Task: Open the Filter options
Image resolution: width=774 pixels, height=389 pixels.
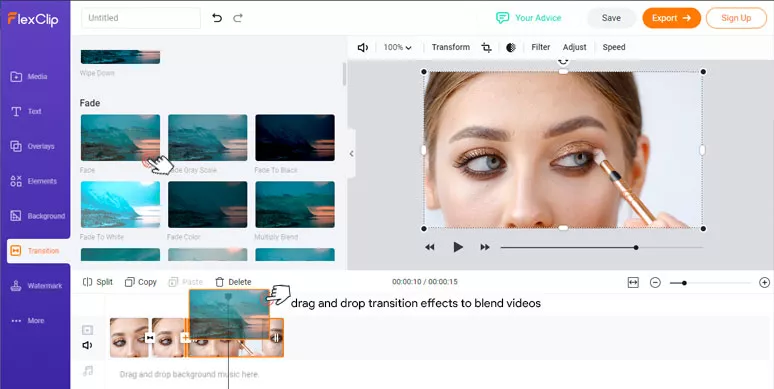Action: [541, 47]
